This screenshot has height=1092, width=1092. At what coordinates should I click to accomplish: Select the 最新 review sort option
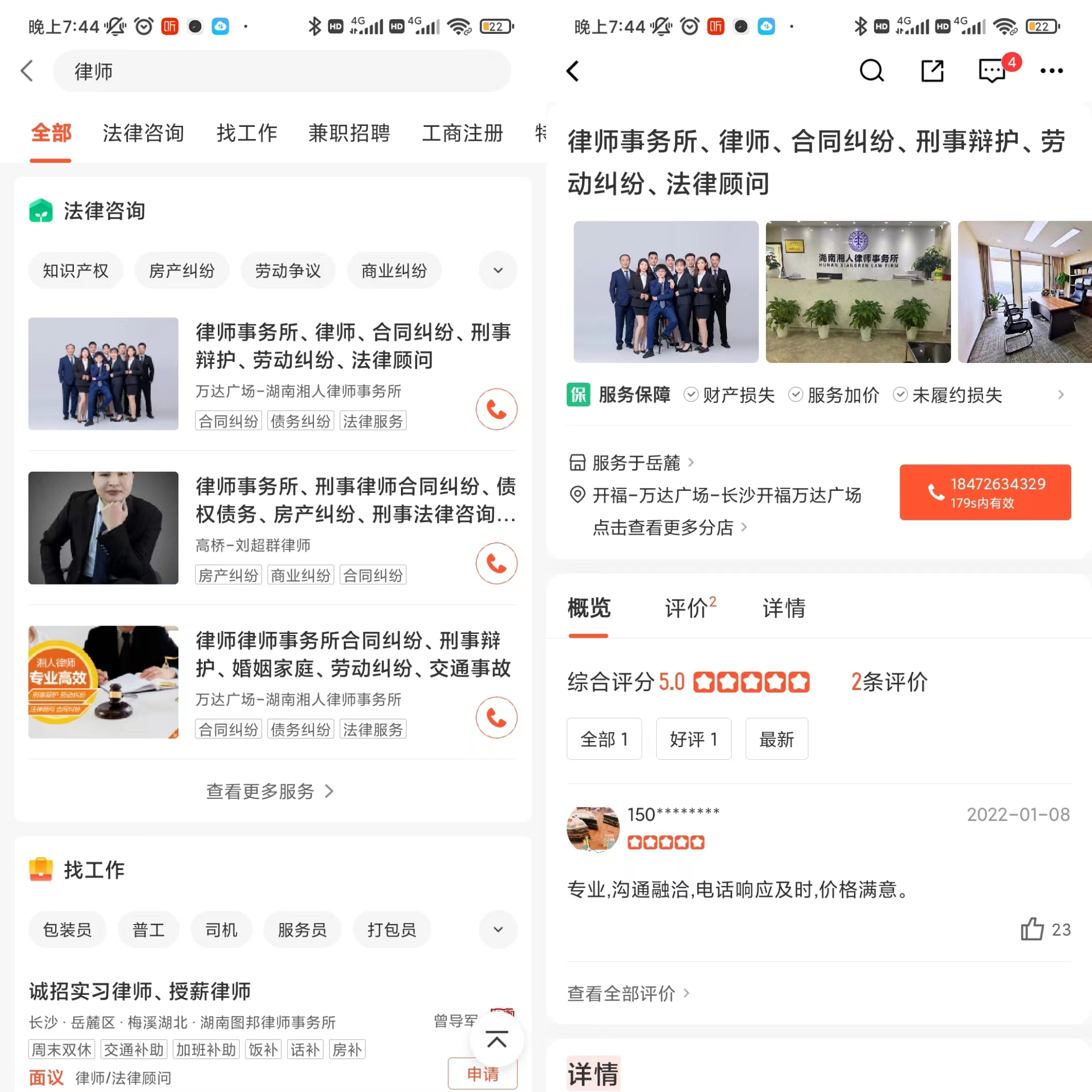(x=776, y=739)
